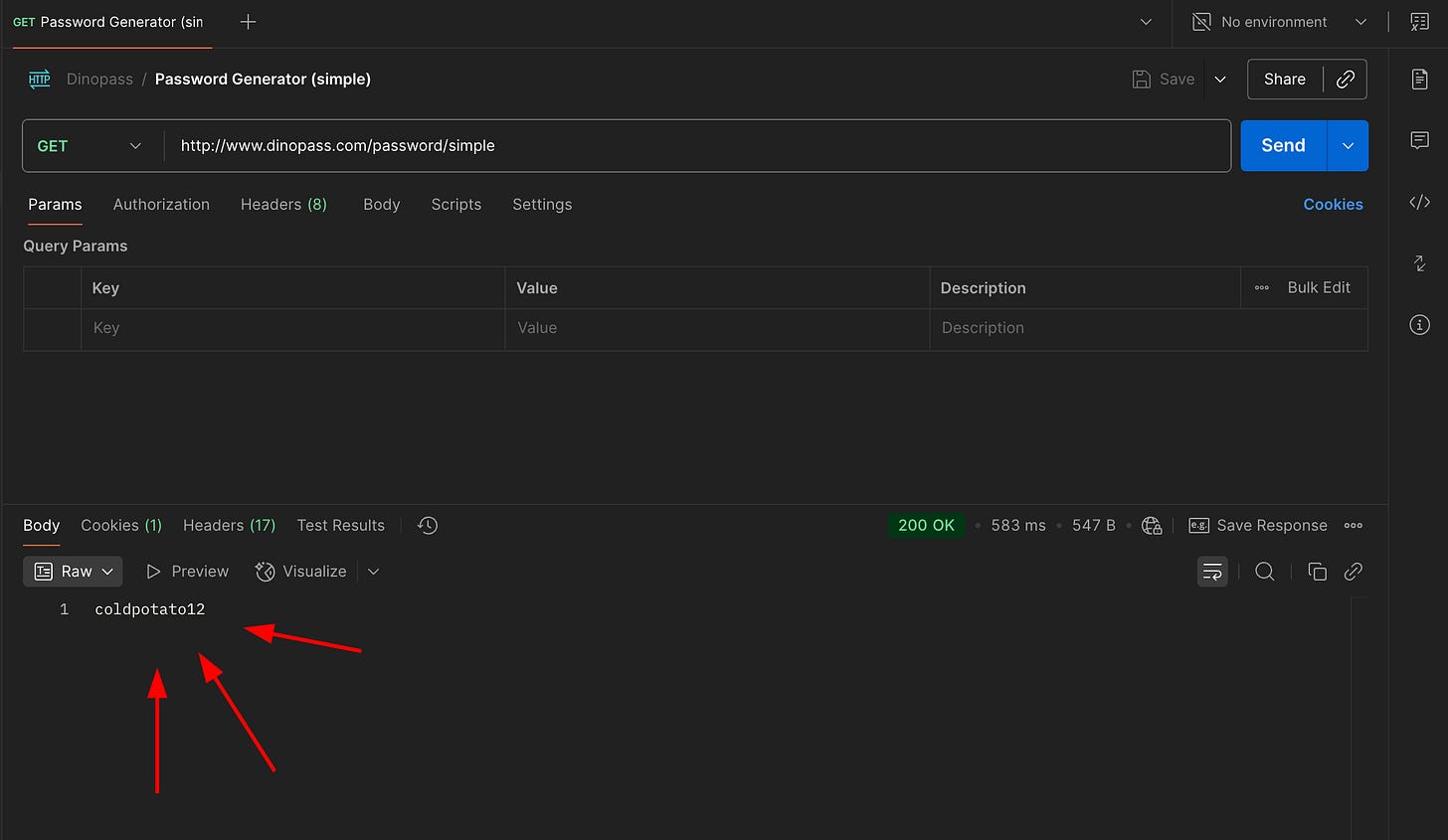
Task: Click the Password Generator (simple) request name
Action: (x=263, y=80)
